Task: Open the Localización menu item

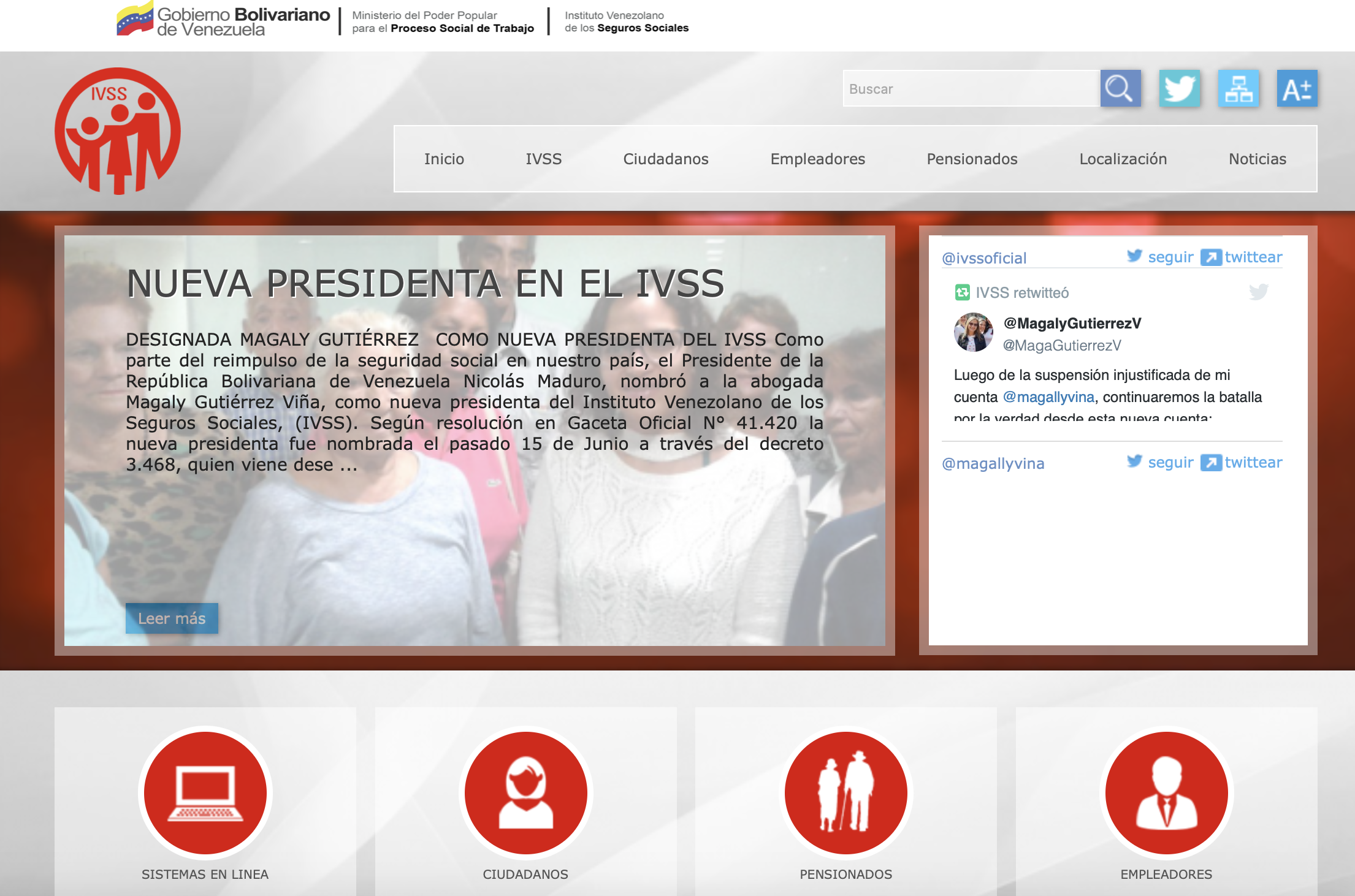Action: (x=1123, y=159)
